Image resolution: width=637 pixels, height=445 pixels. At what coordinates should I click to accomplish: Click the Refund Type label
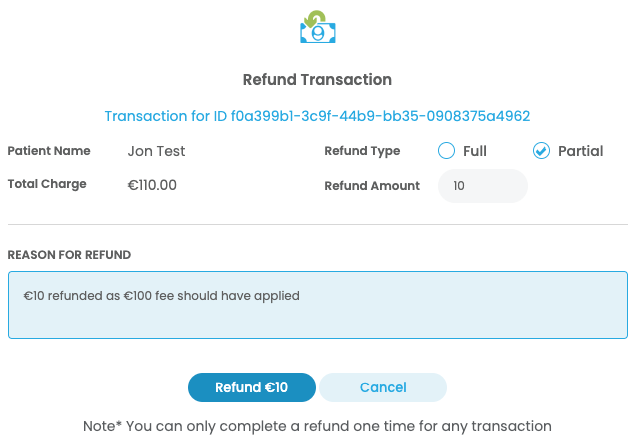coord(362,151)
